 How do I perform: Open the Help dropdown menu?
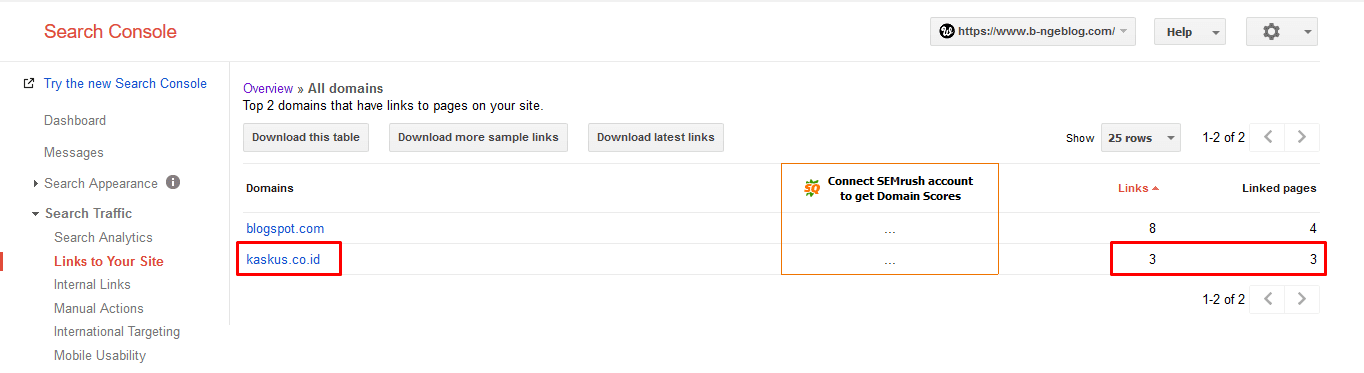(x=1190, y=32)
